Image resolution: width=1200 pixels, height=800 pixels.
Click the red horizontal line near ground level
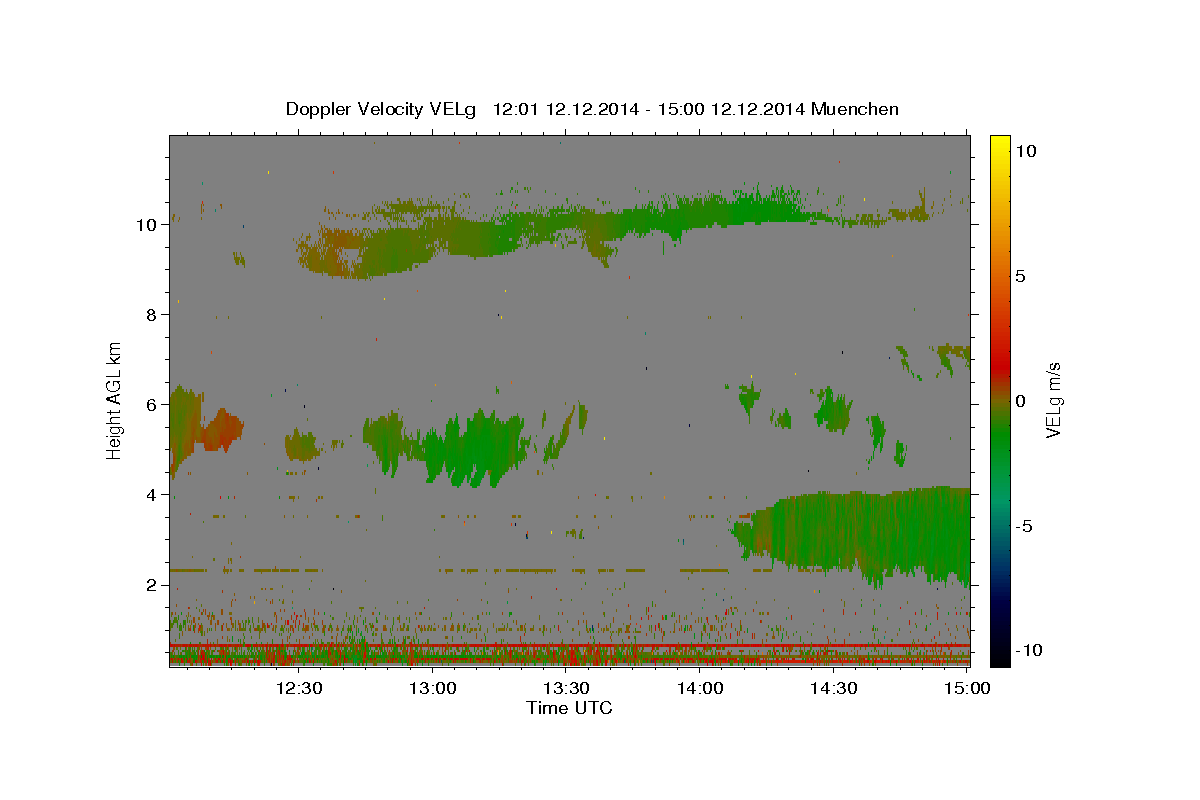pos(570,646)
